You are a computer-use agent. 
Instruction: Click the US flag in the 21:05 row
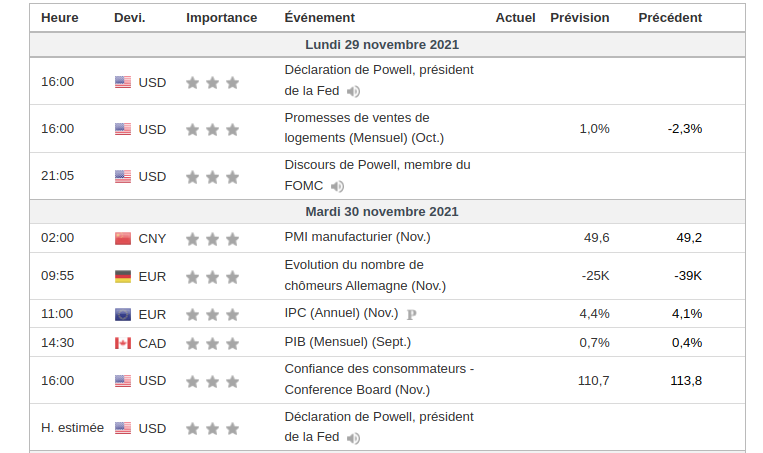123,177
